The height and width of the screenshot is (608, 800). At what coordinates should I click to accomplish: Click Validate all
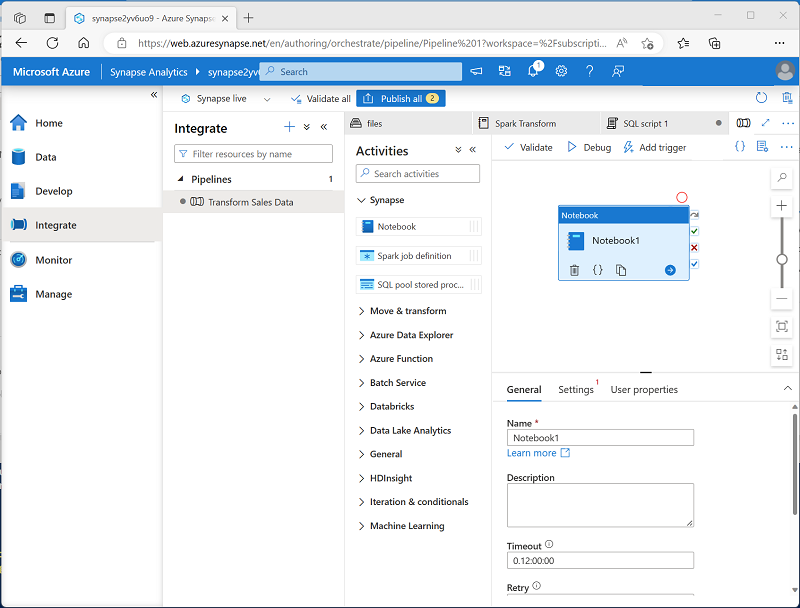tap(320, 99)
